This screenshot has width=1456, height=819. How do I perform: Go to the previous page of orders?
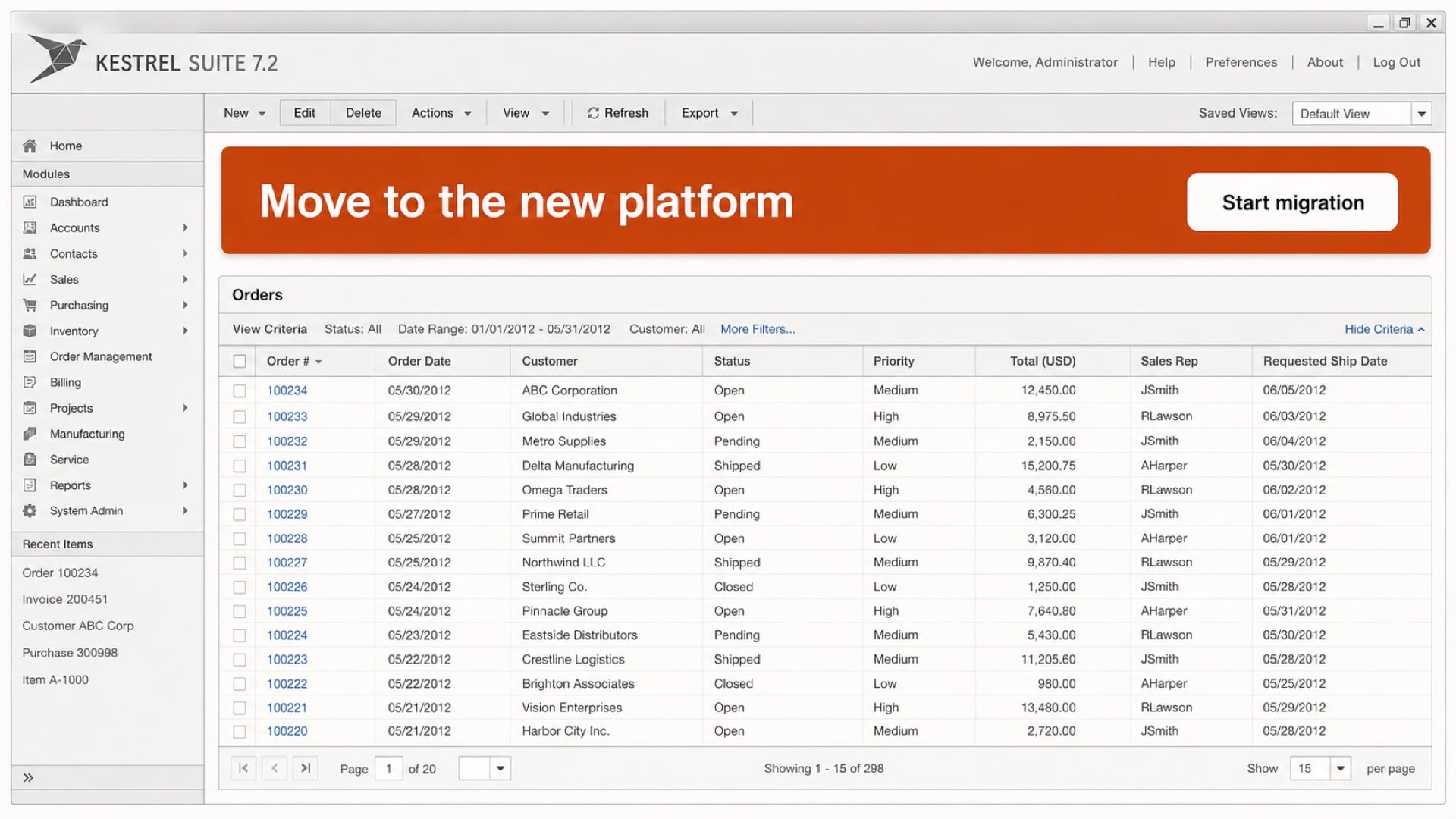(275, 768)
